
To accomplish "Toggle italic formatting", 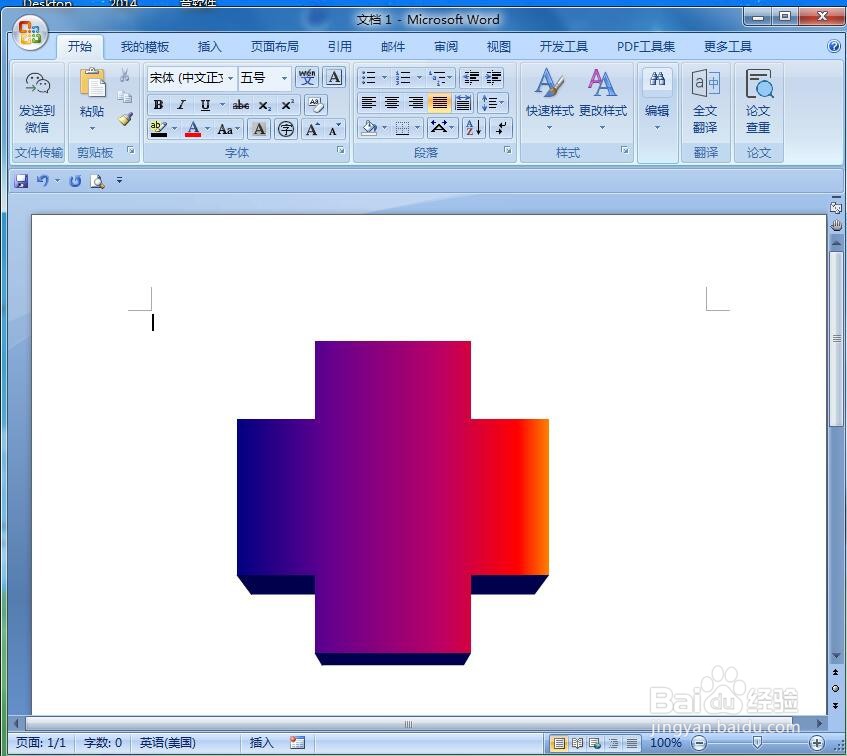I will [x=182, y=105].
